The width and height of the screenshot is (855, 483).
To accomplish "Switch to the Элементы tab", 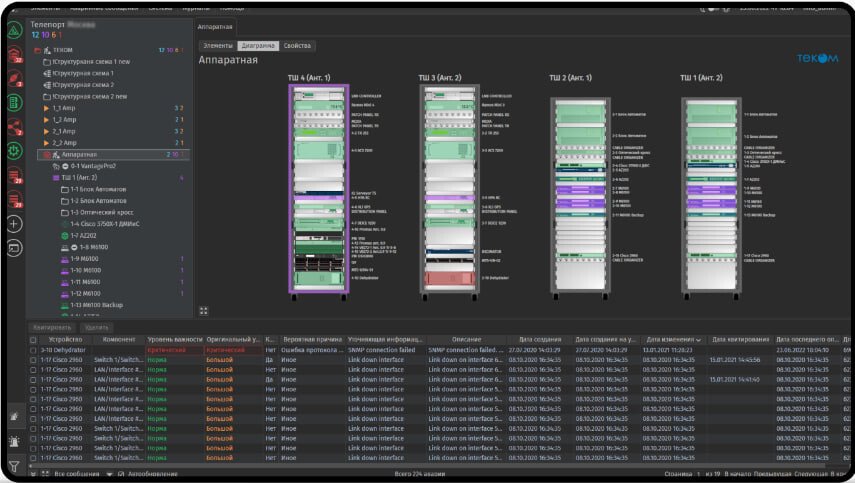I will (217, 46).
